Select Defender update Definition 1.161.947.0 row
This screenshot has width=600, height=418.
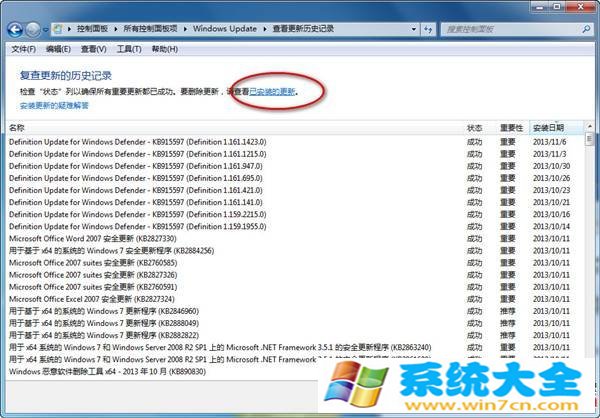[x=295, y=166]
